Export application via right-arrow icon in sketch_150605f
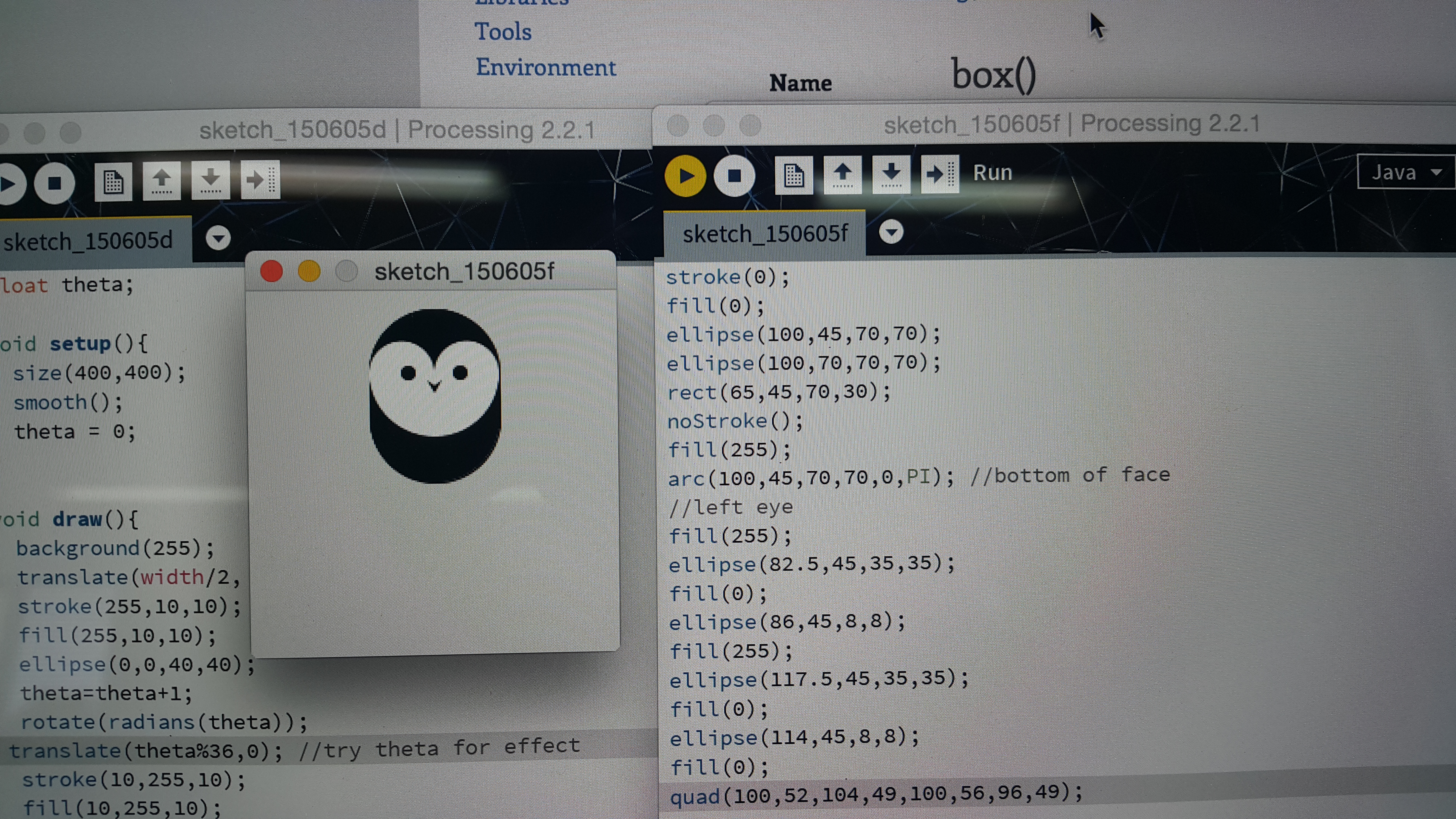The height and width of the screenshot is (819, 1456). point(939,174)
